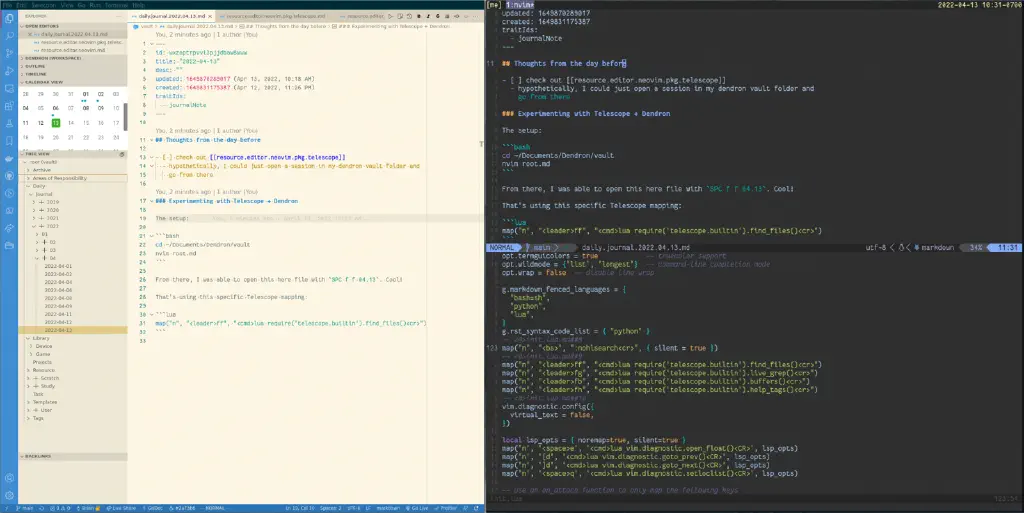Open the Projects tree item
Screen dimensions: 1024x513
(42, 362)
